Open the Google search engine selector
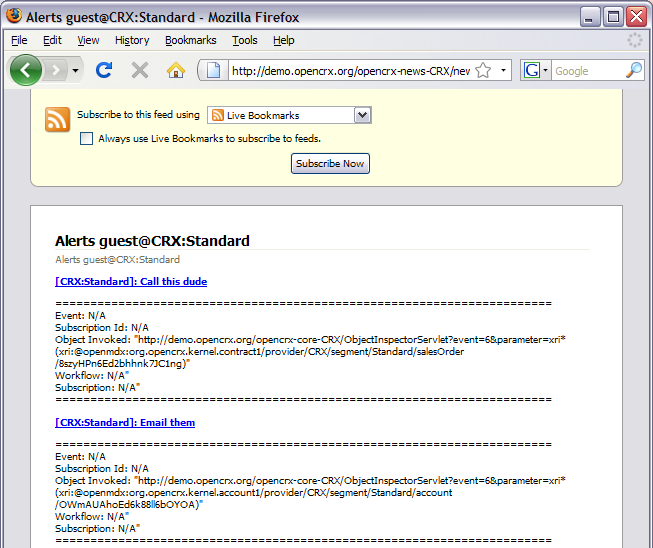 tap(535, 70)
